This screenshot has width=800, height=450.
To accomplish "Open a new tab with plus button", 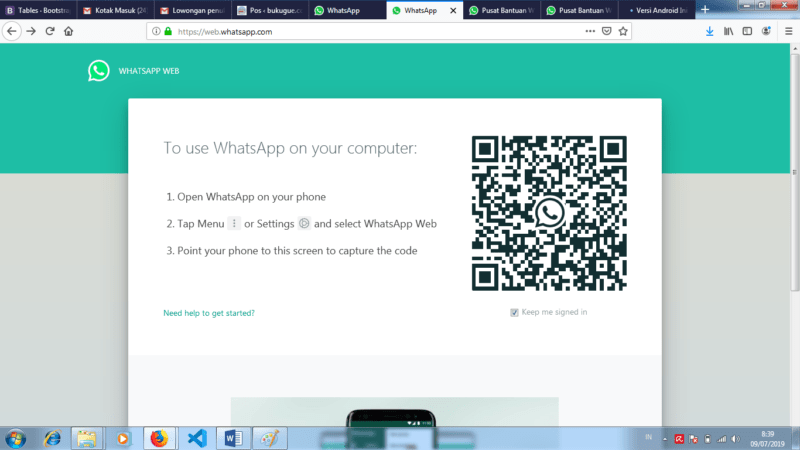I will pos(705,10).
